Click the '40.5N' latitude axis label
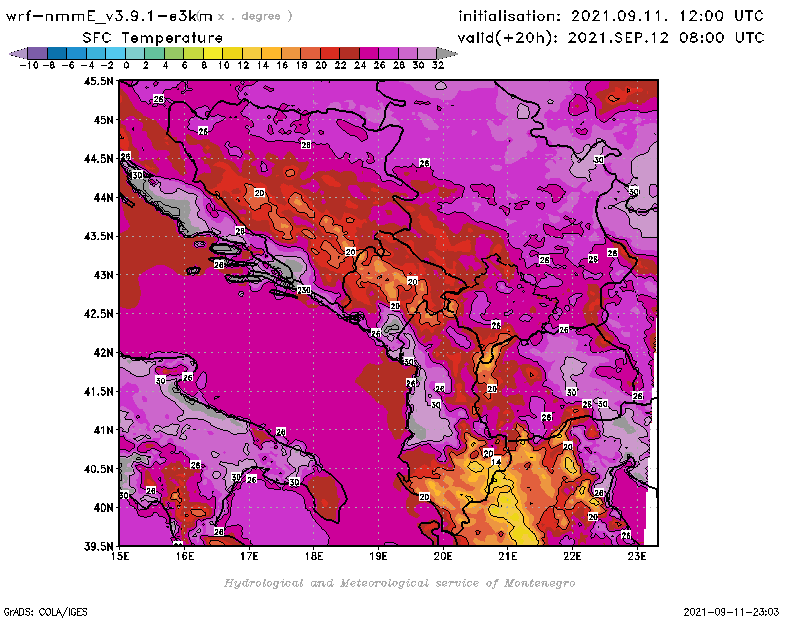Viewport: 800px width, 618px height. point(98,468)
